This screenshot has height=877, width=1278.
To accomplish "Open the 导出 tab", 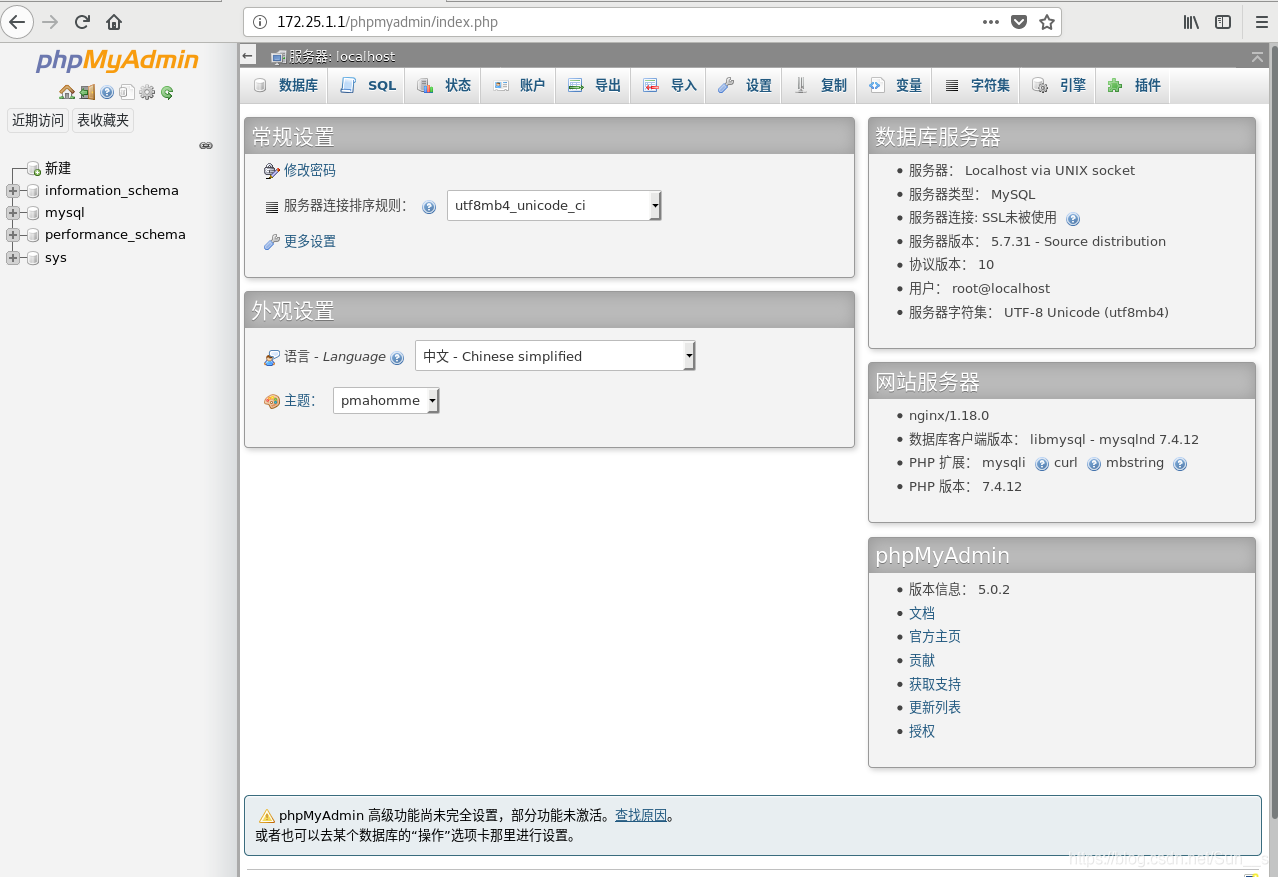I will click(594, 86).
